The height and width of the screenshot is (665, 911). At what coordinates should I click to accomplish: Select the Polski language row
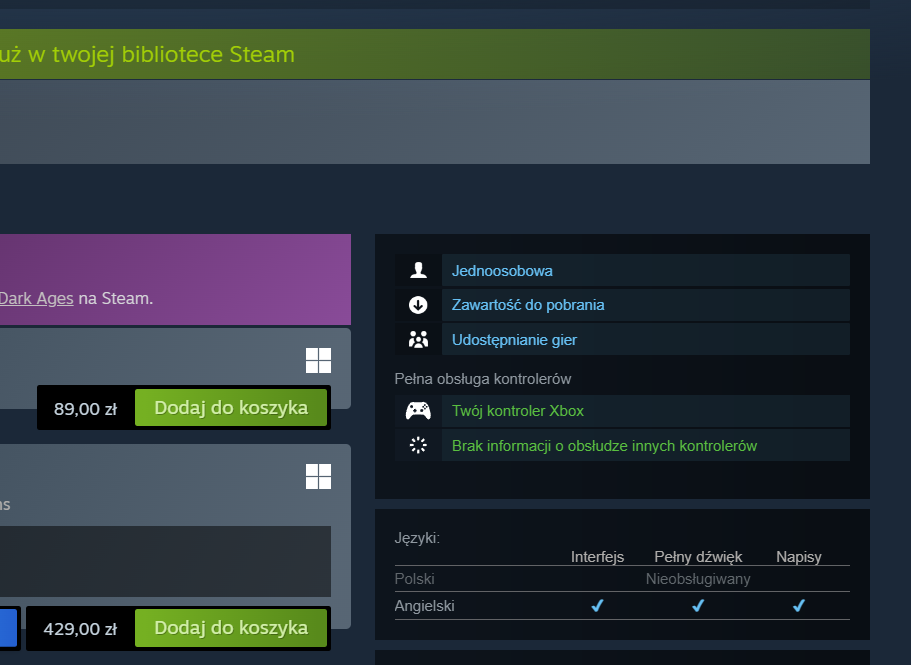coord(622,579)
